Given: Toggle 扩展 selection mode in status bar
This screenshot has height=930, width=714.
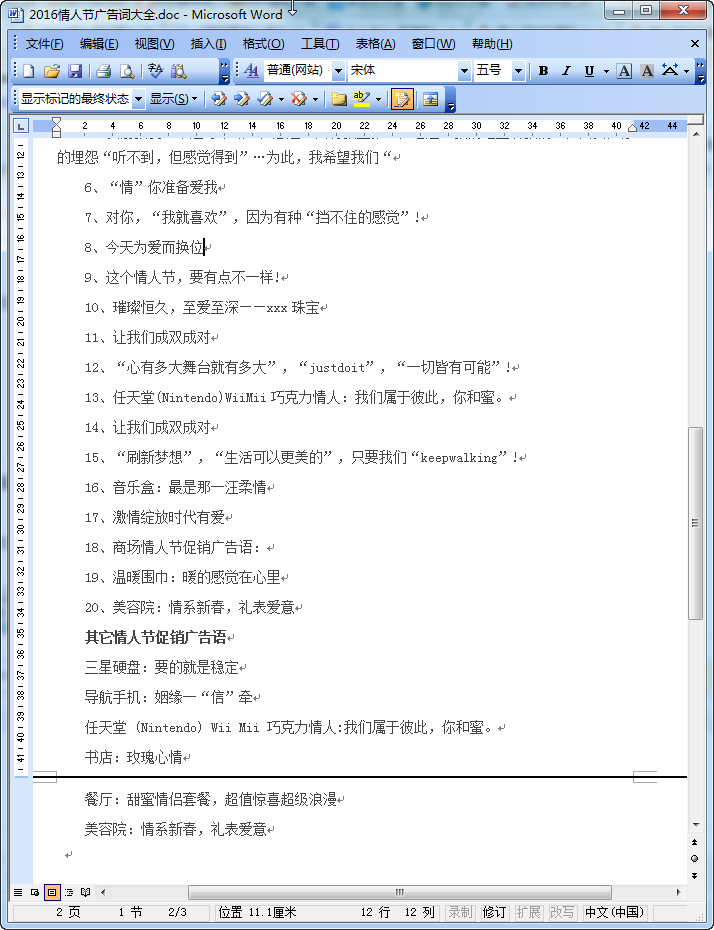Looking at the screenshot, I should point(528,912).
